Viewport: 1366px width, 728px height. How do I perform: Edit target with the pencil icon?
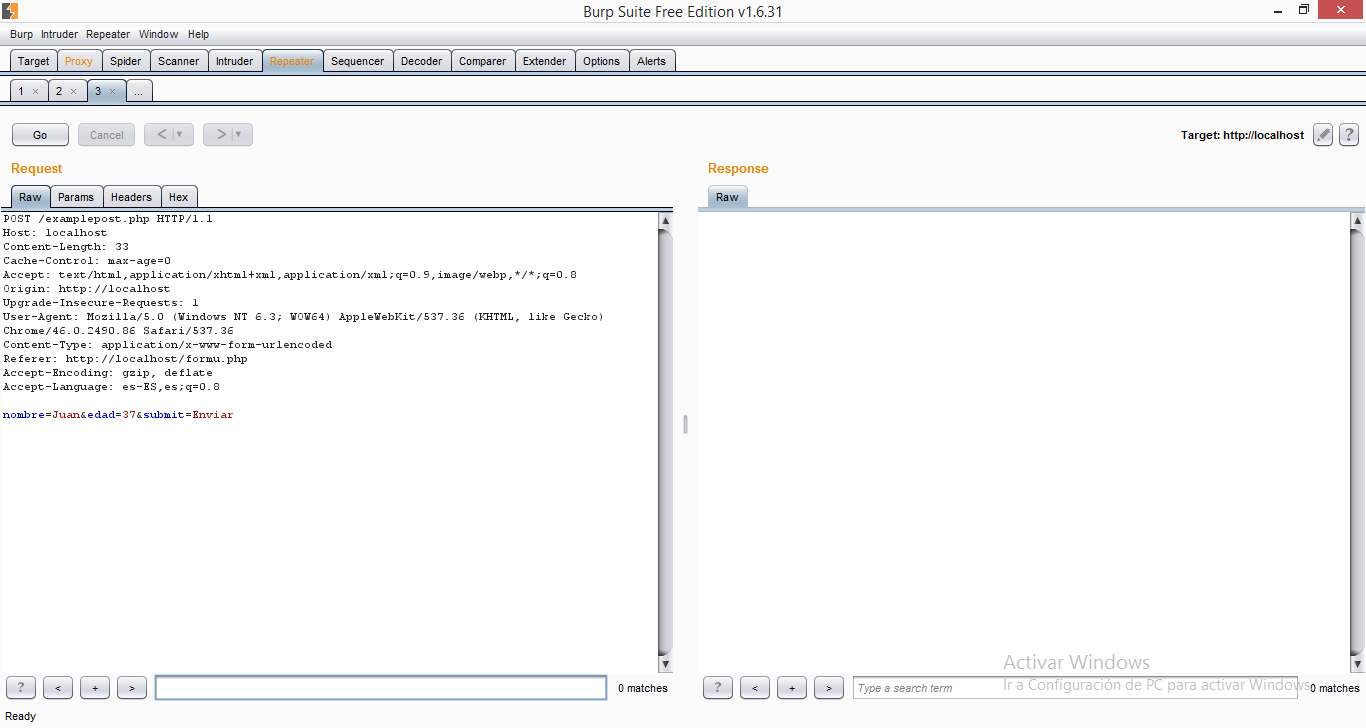[x=1323, y=135]
